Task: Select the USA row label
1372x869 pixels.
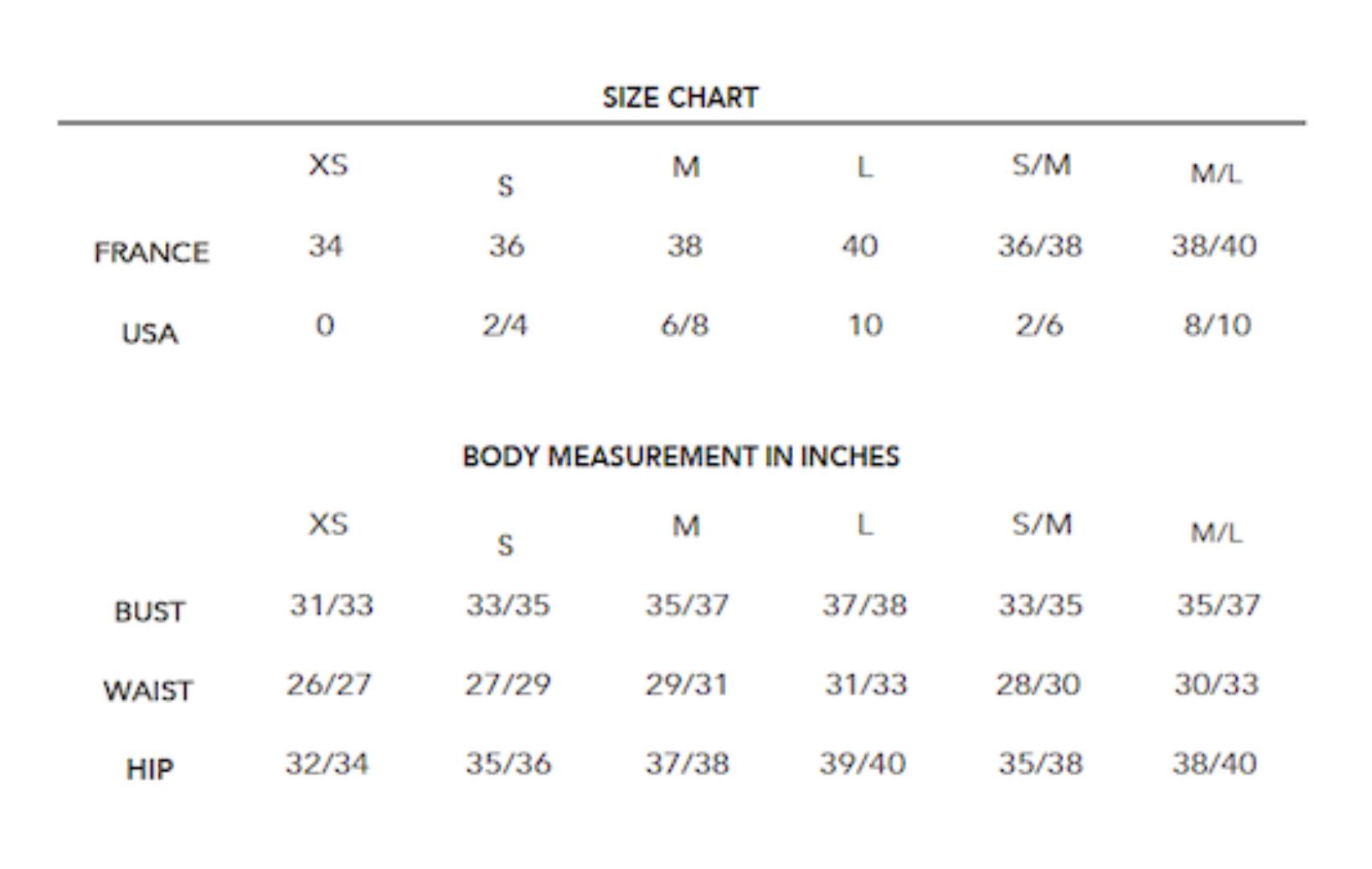Action: click(x=150, y=333)
